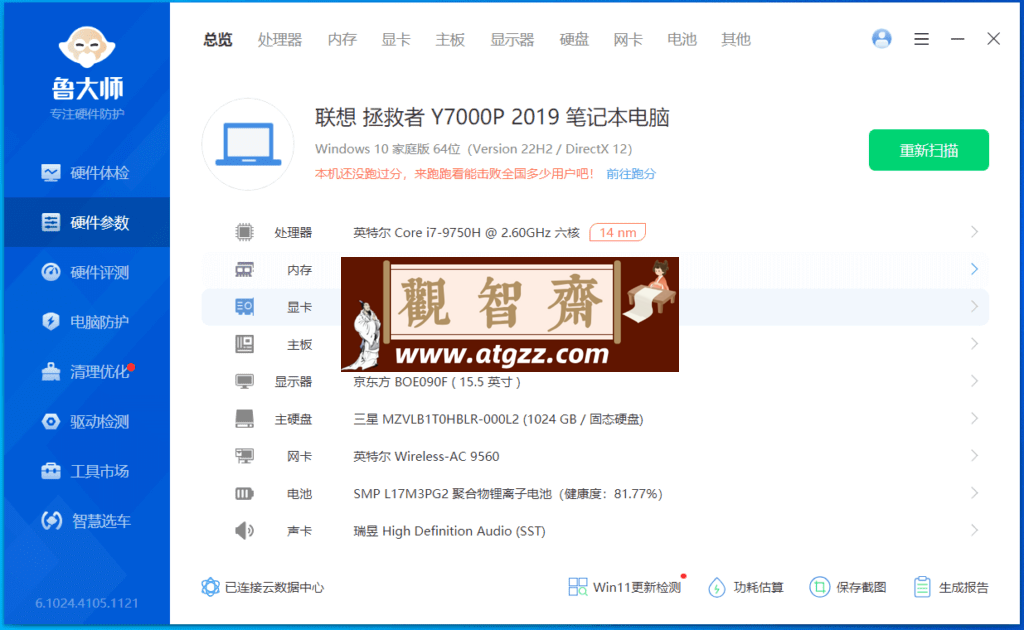This screenshot has width=1024, height=630.
Task: Click the 生成报告 label
Action: 963,588
